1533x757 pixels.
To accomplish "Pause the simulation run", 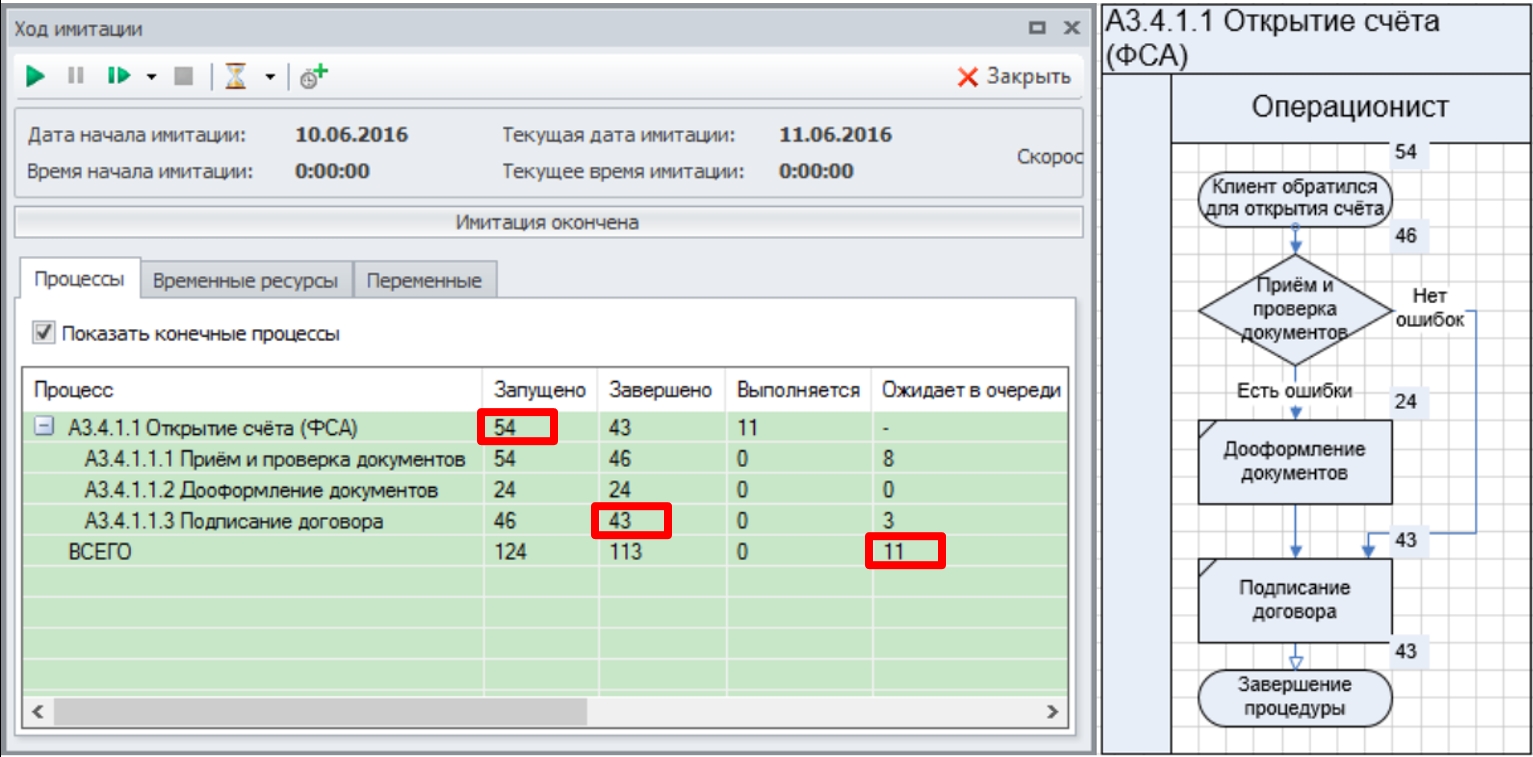I will pos(75,76).
